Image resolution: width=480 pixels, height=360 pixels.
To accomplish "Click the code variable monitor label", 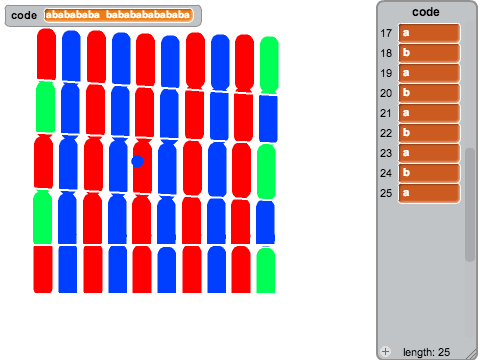I will tap(24, 15).
